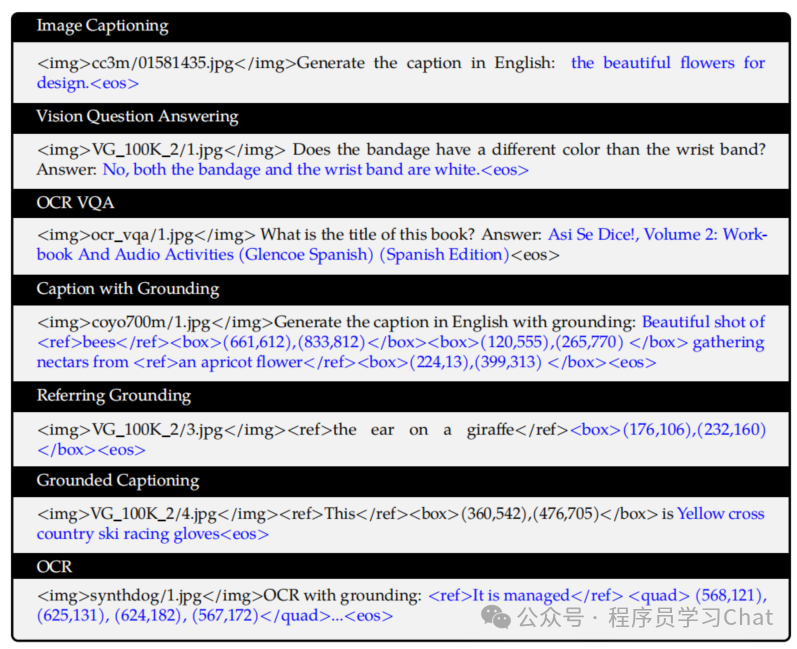Click the blue text 'the beautiful flowers for'
The width and height of the screenshot is (797, 649).
668,63
